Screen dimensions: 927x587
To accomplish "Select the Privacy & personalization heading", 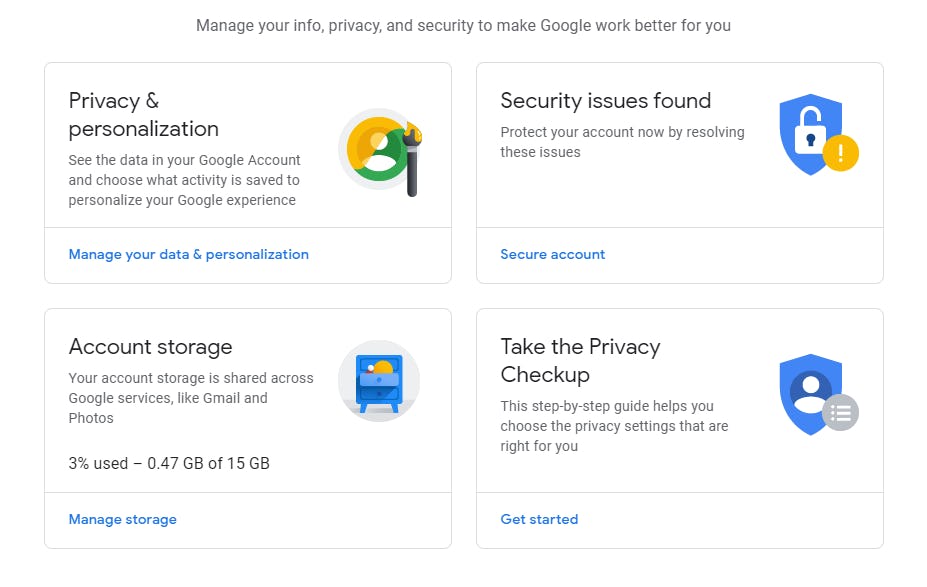I will tap(143, 115).
